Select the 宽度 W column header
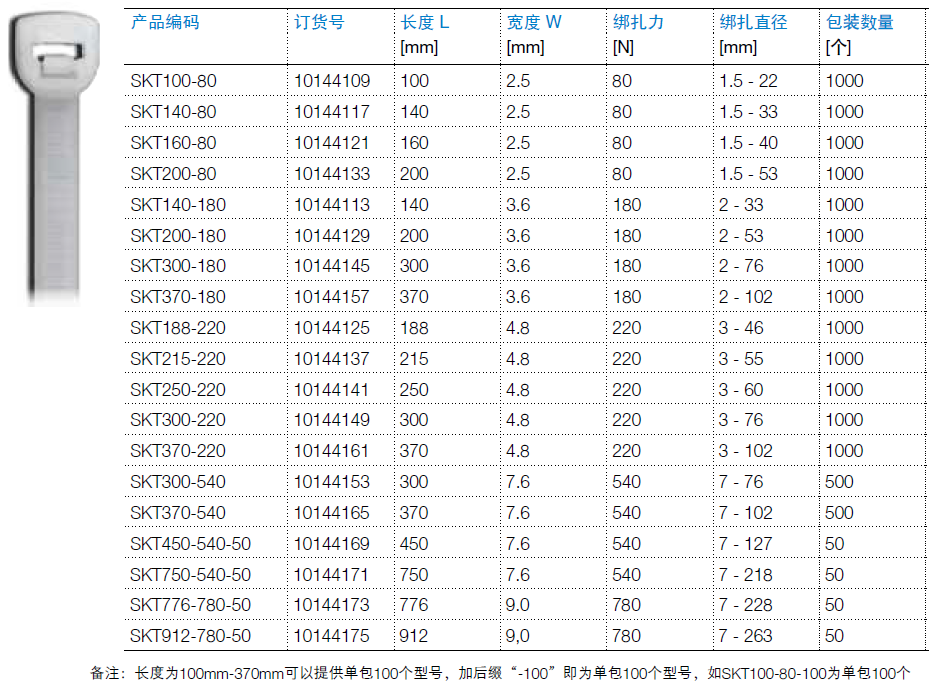The width and height of the screenshot is (929, 692). click(534, 22)
